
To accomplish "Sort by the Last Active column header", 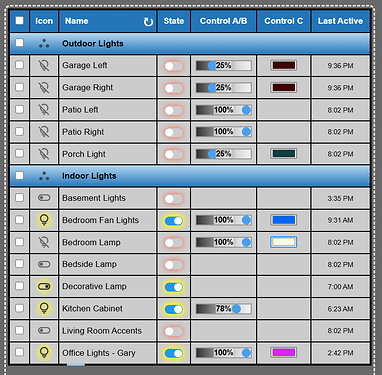I will 340,21.
